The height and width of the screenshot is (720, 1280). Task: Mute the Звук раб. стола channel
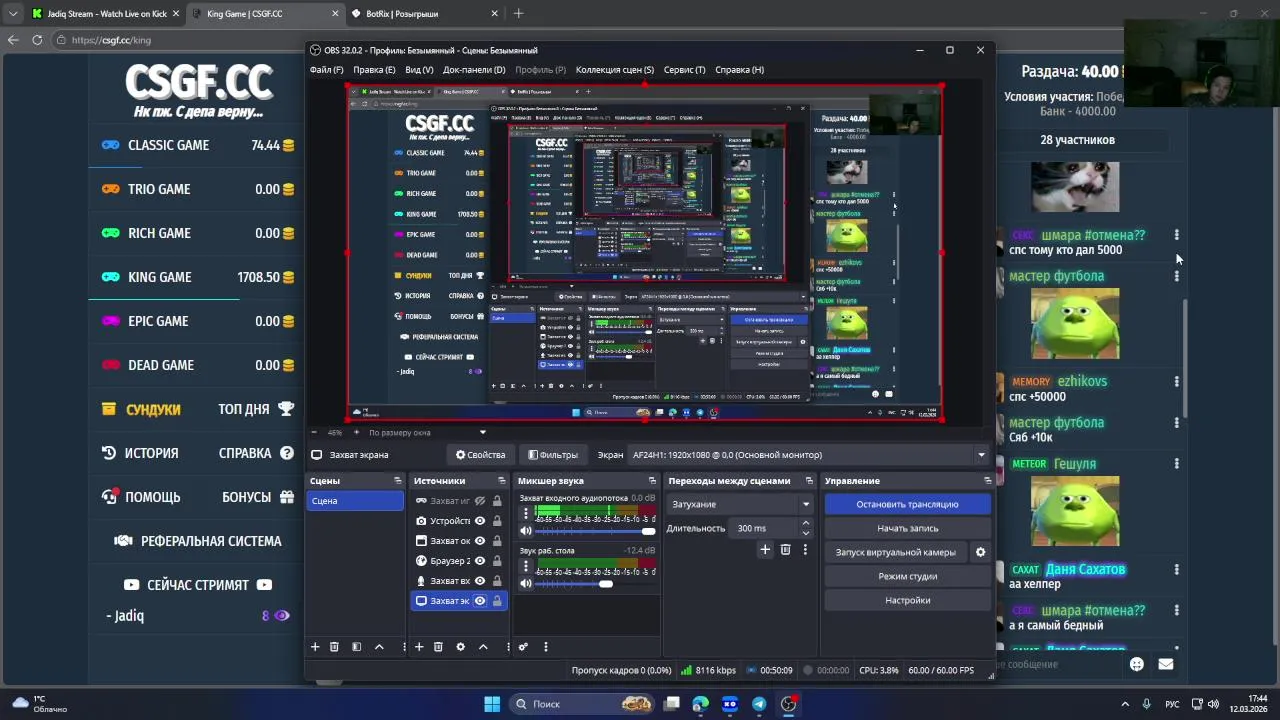[526, 583]
